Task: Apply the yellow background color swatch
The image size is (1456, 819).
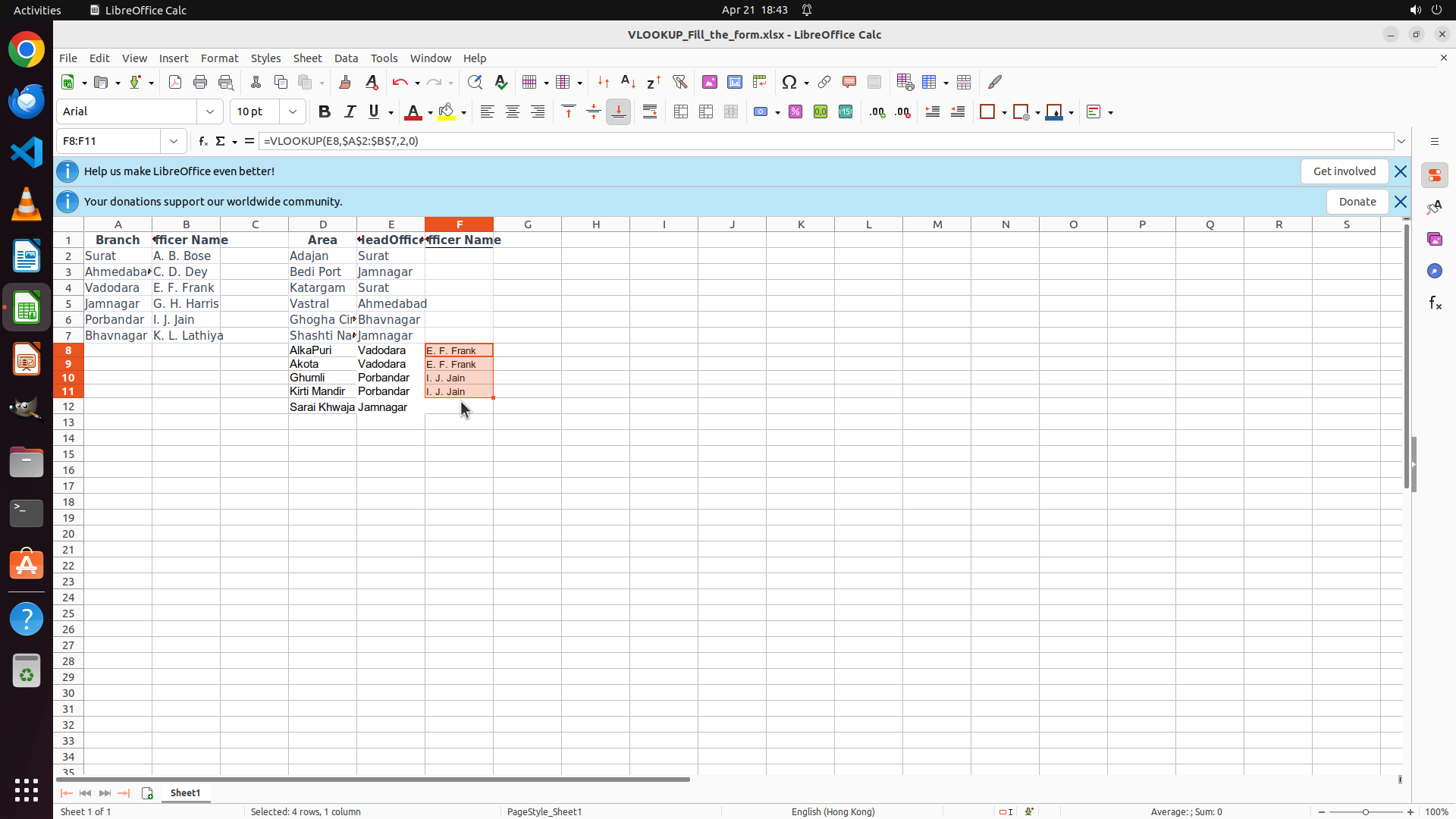Action: [x=447, y=111]
